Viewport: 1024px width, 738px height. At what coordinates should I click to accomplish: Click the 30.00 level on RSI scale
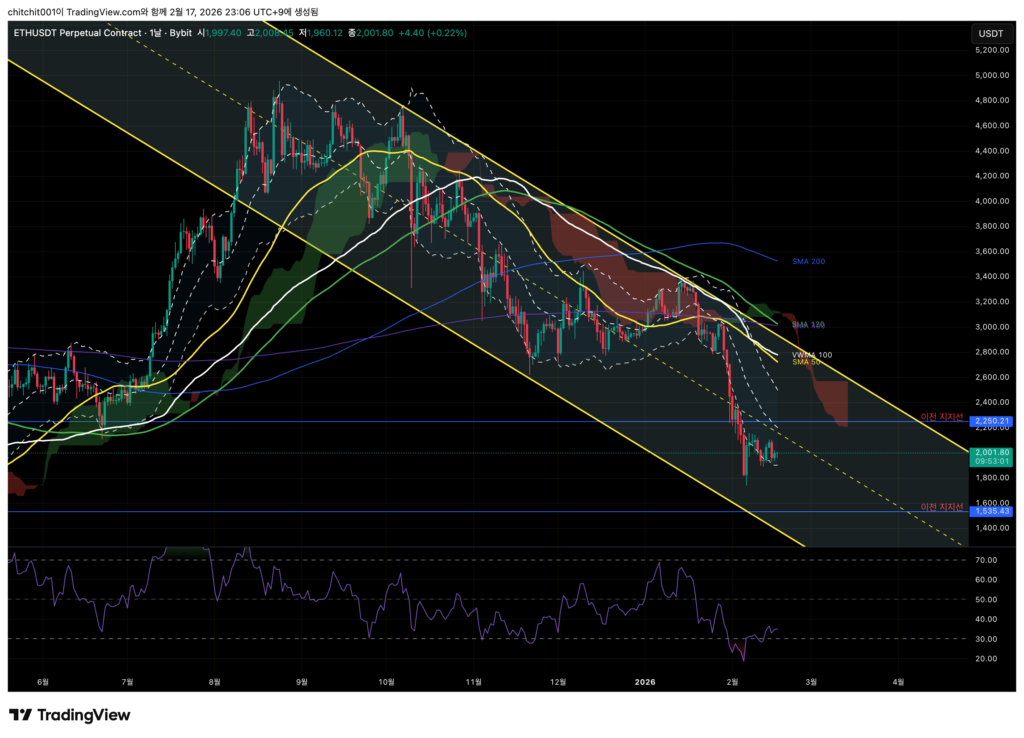click(988, 639)
